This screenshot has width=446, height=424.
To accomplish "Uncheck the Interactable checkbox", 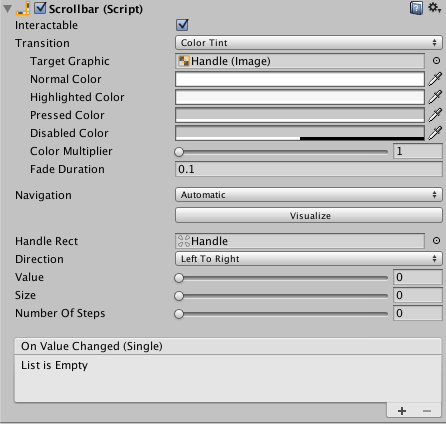I will (182, 25).
